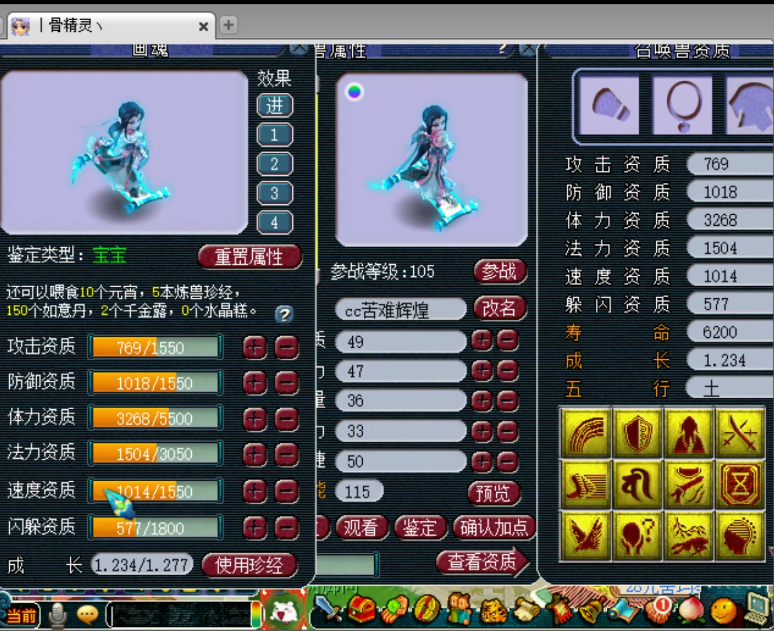Select effect button 3
This screenshot has width=774, height=631.
[275, 193]
